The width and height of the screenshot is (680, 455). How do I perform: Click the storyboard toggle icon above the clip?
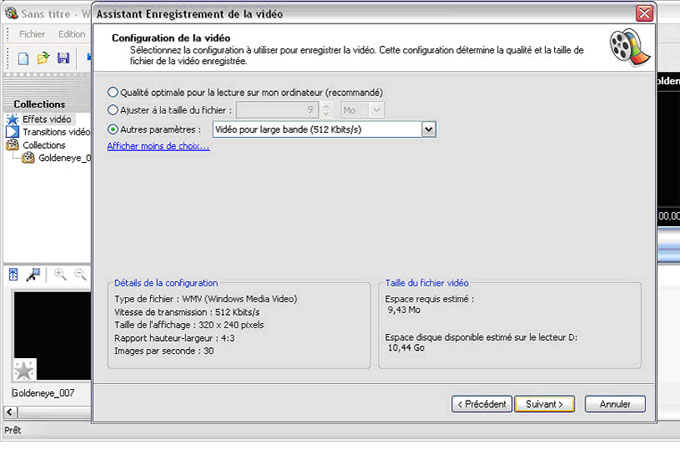point(13,274)
